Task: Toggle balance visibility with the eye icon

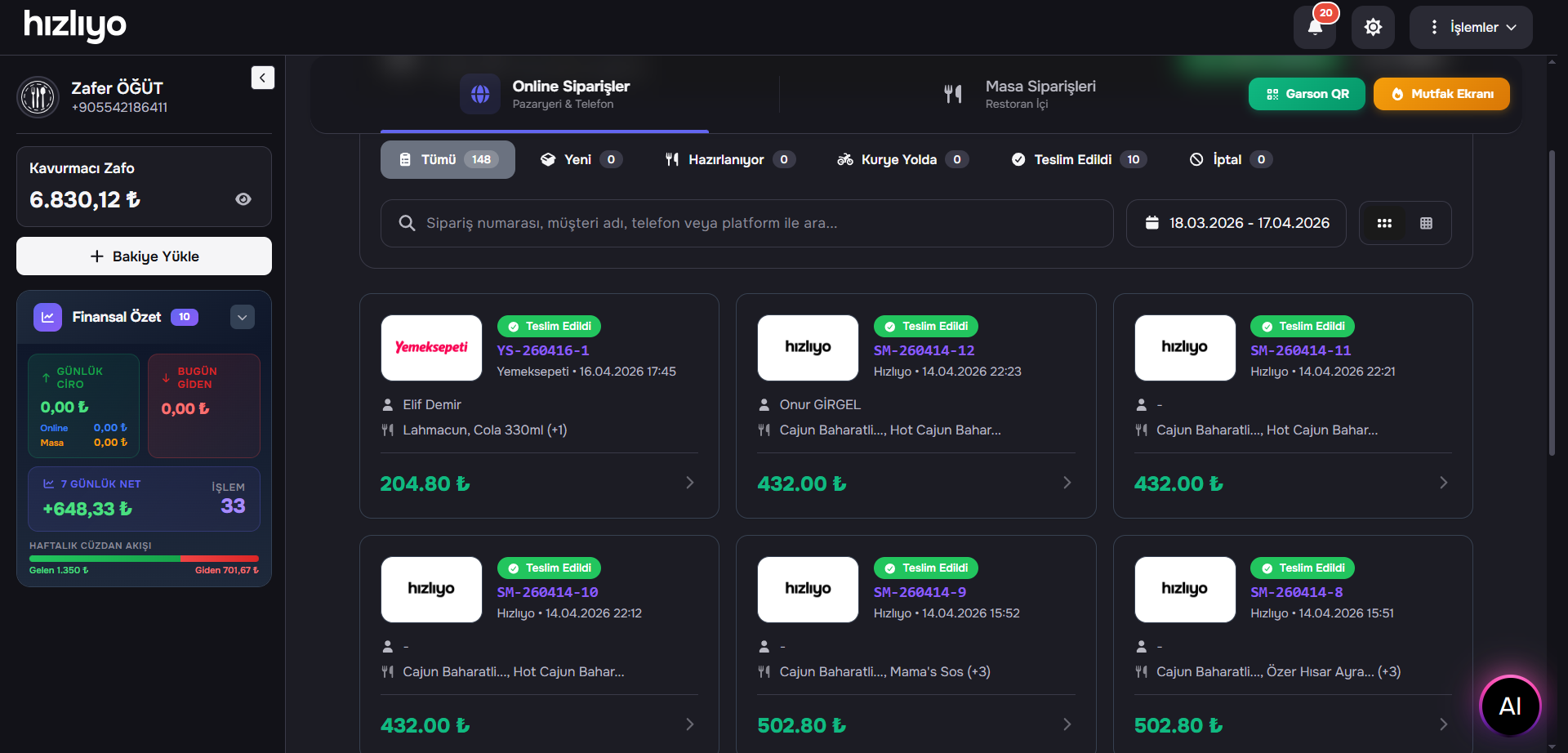Action: tap(243, 199)
